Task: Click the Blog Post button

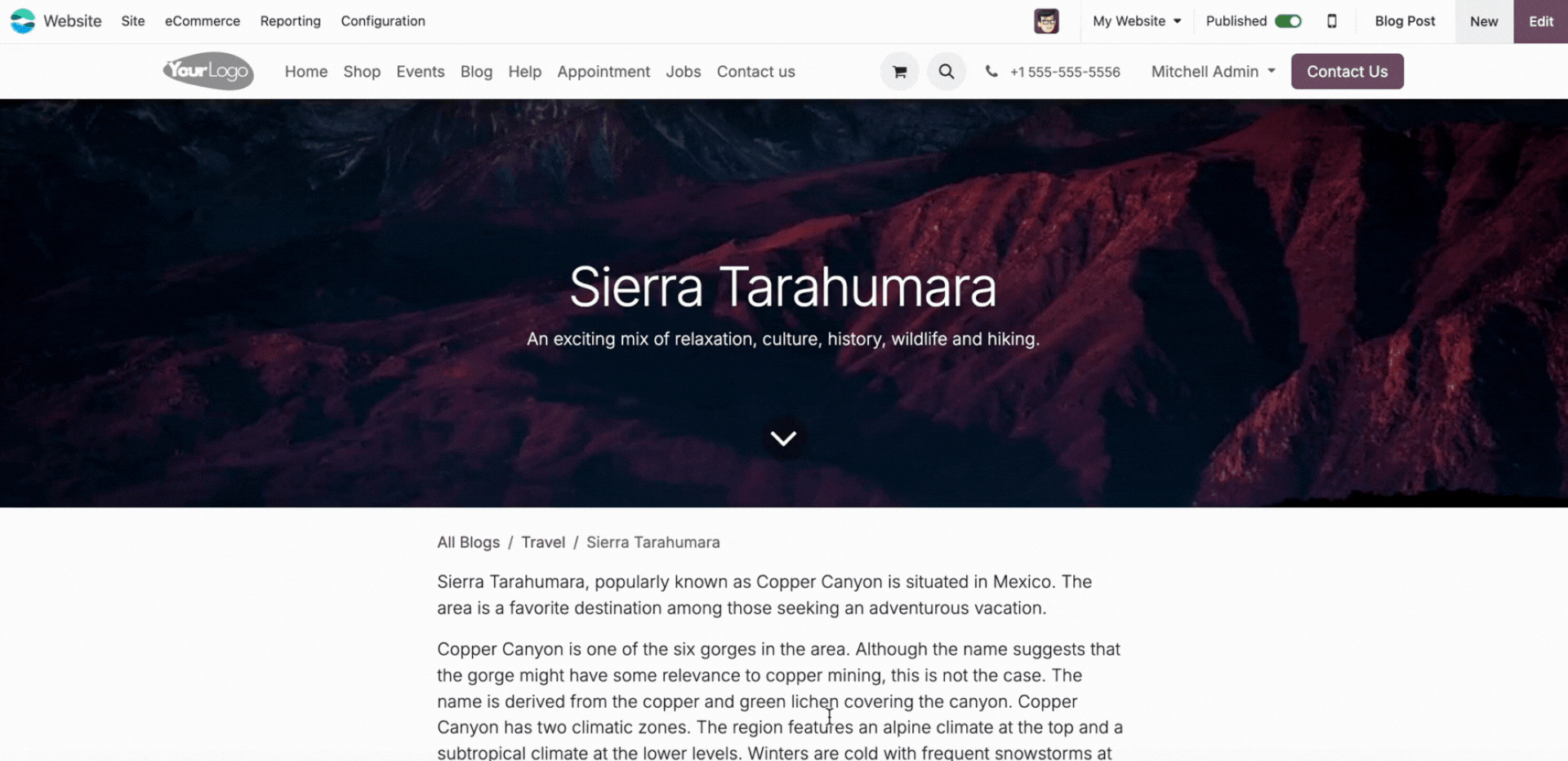Action: pyautogui.click(x=1405, y=21)
